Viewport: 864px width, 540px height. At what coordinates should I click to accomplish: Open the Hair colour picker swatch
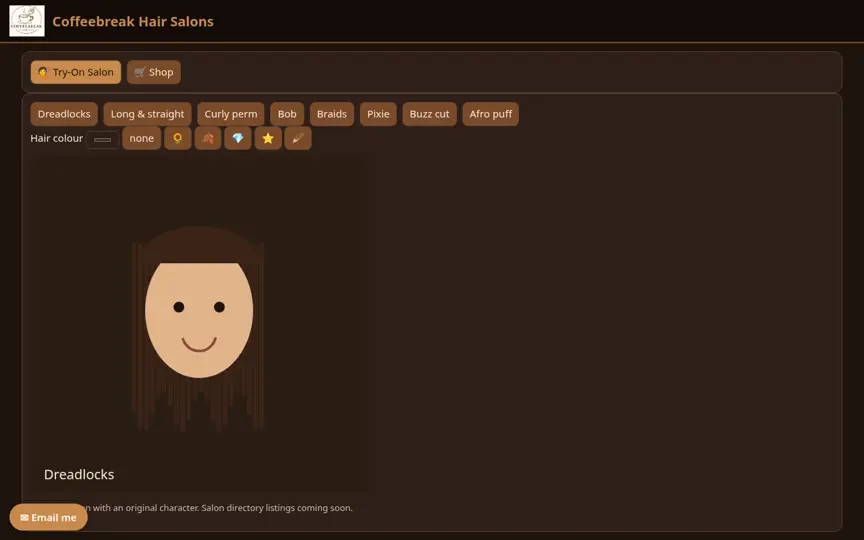point(102,139)
